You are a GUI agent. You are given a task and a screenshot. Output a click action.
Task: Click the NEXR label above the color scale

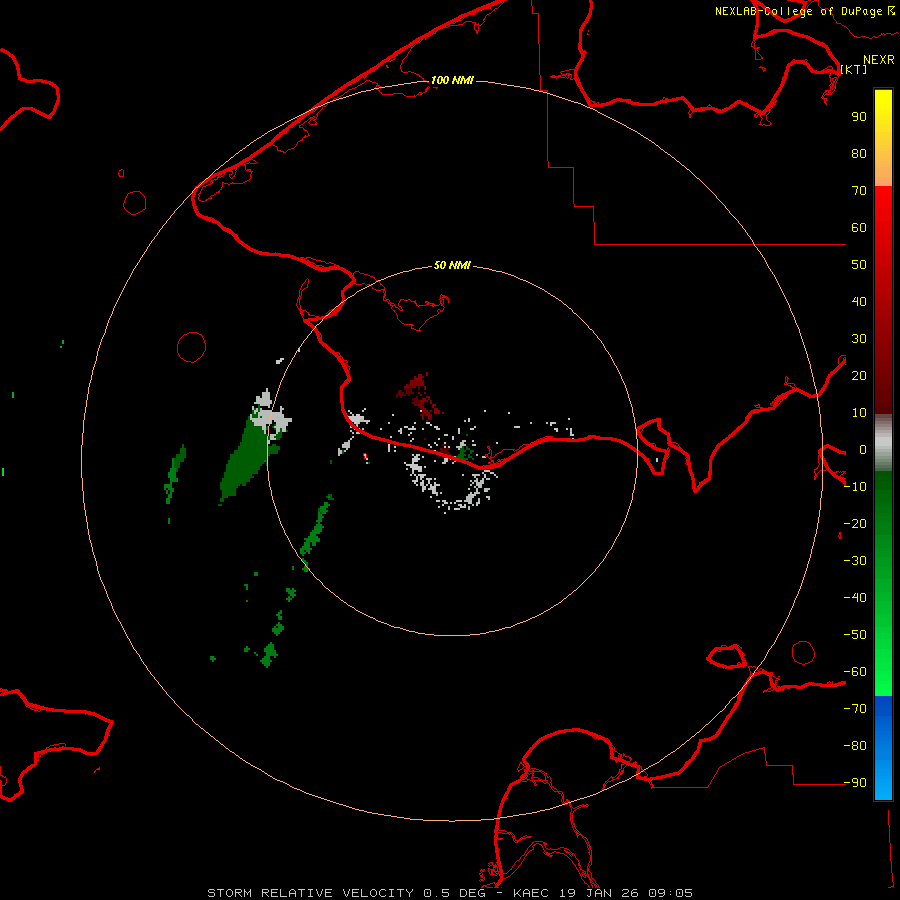point(878,60)
